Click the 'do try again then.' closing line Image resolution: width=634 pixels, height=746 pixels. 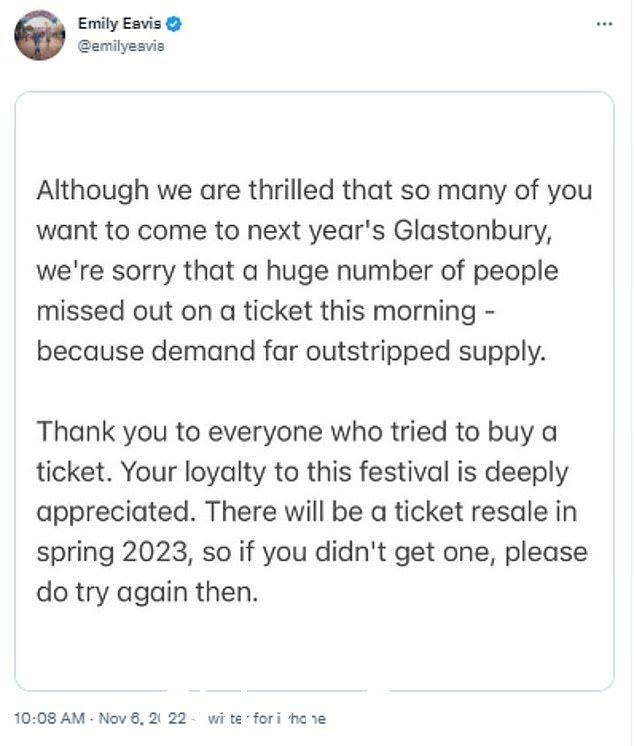click(x=147, y=593)
